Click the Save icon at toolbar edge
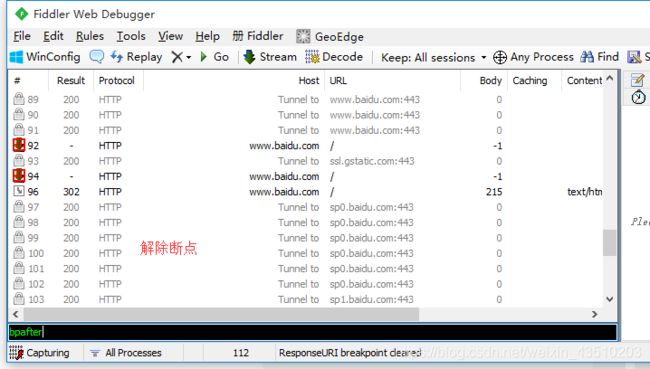650x369 pixels. (x=634, y=57)
